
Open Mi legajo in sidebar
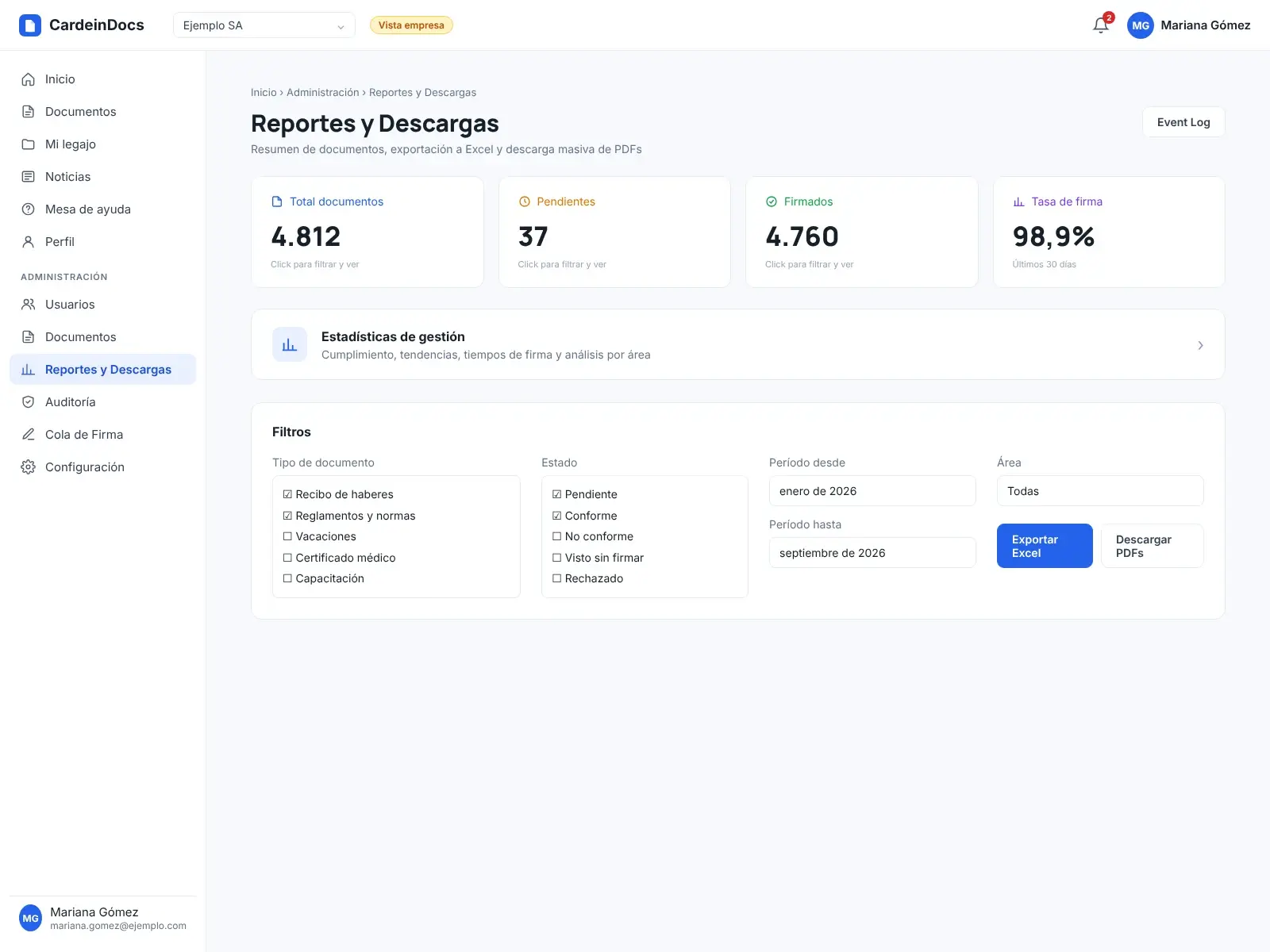[x=102, y=144]
